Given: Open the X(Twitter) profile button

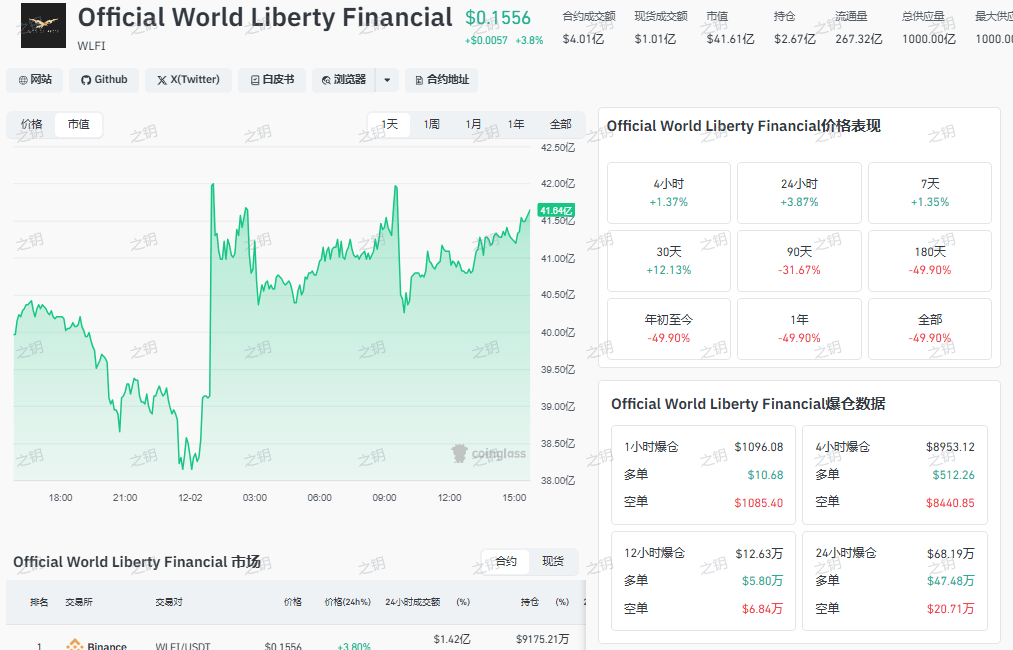Looking at the screenshot, I should (188, 80).
